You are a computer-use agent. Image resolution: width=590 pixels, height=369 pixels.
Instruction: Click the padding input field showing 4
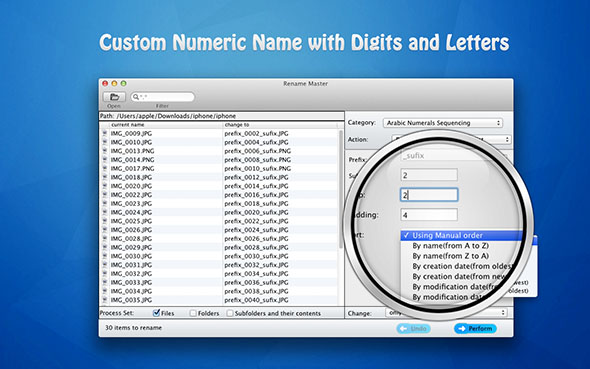(429, 215)
